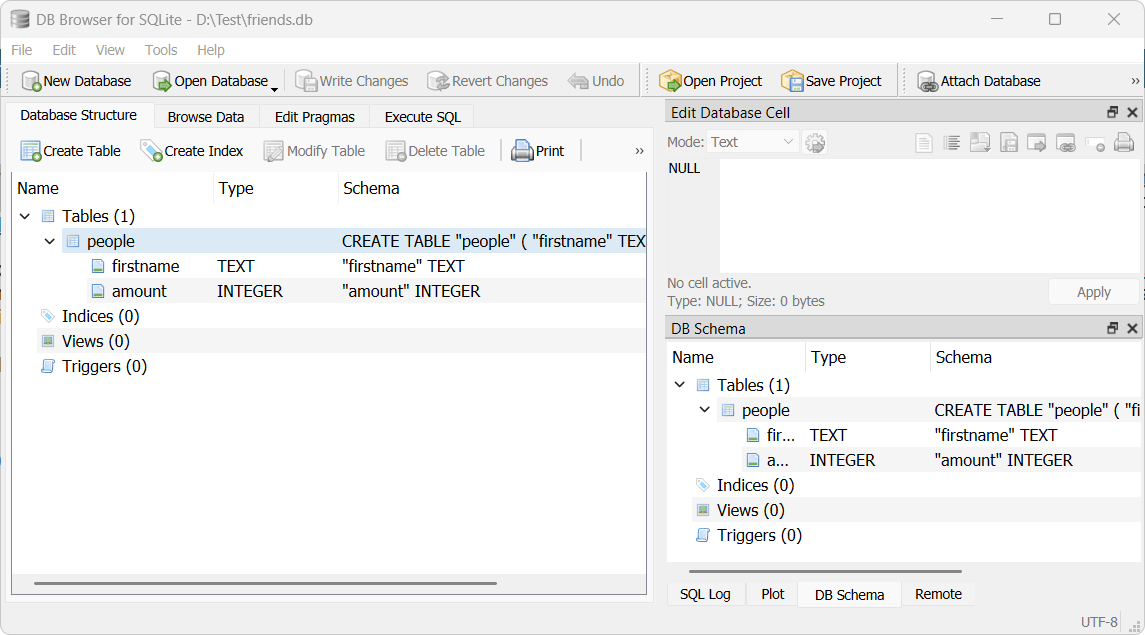The height and width of the screenshot is (635, 1145).
Task: Click the word wrap icon in the cell editor
Action: point(951,142)
